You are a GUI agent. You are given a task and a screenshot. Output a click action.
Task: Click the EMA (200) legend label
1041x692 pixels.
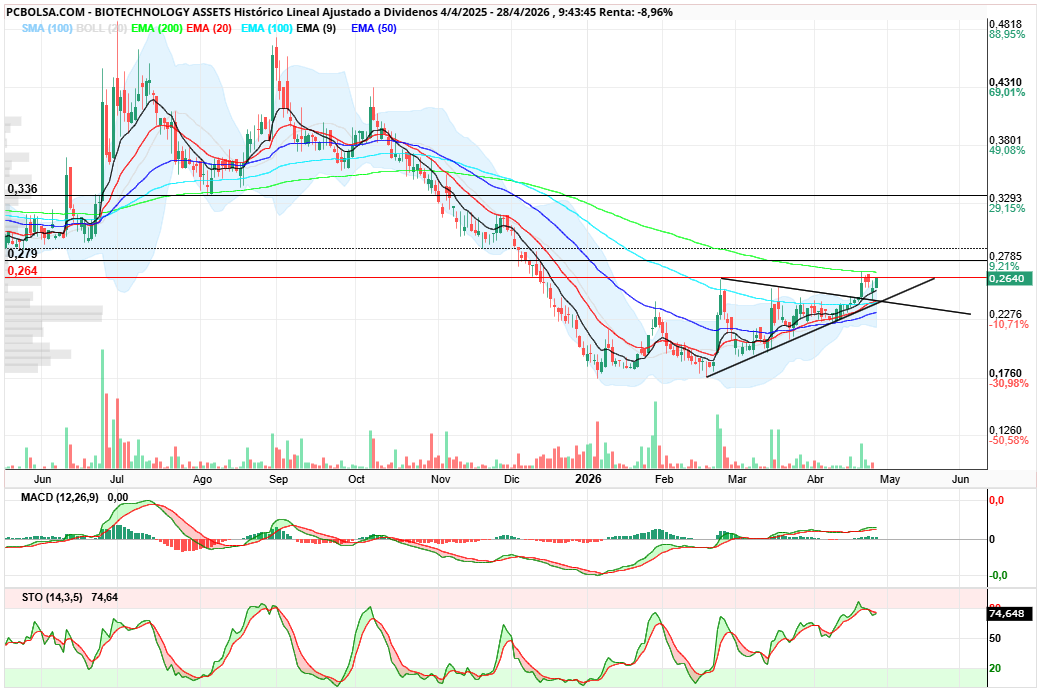coord(158,29)
